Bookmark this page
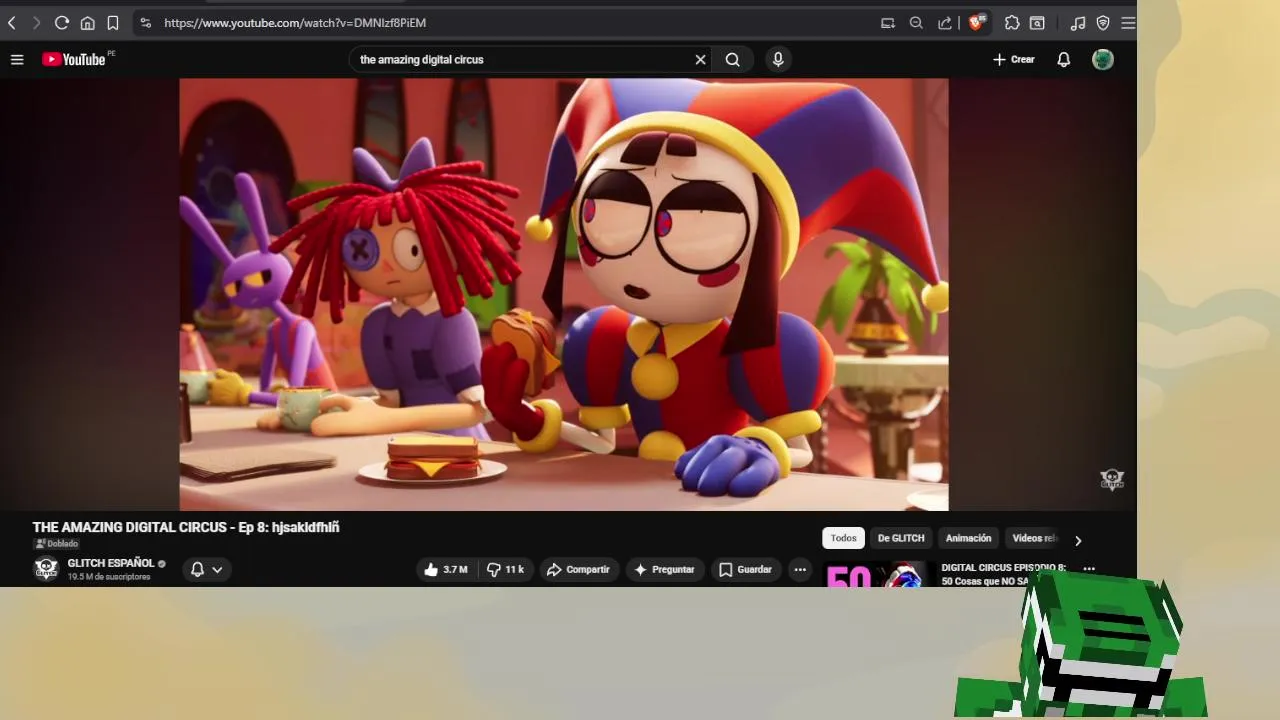This screenshot has height=720, width=1280. [113, 22]
